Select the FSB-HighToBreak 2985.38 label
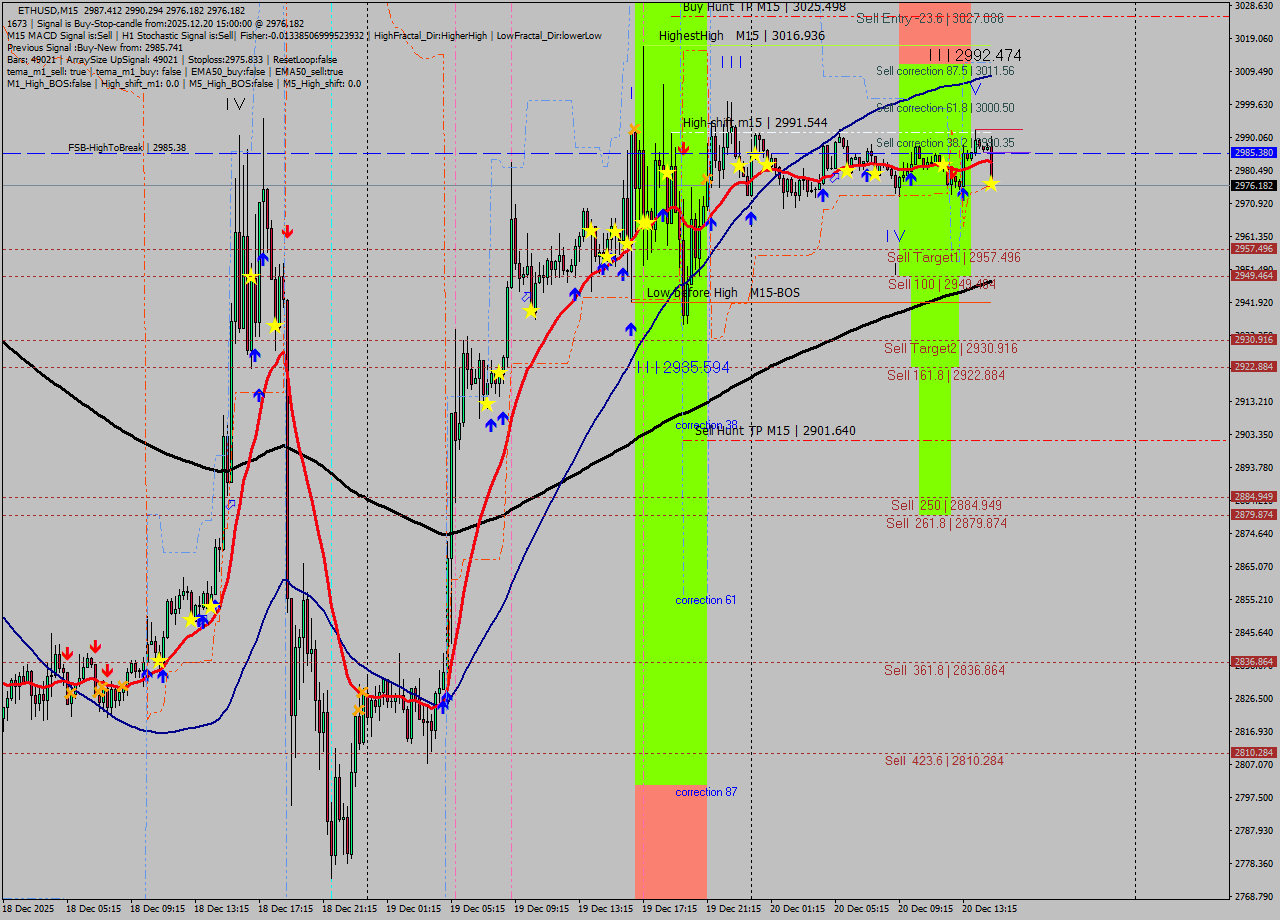This screenshot has height=920, width=1280. [127, 148]
